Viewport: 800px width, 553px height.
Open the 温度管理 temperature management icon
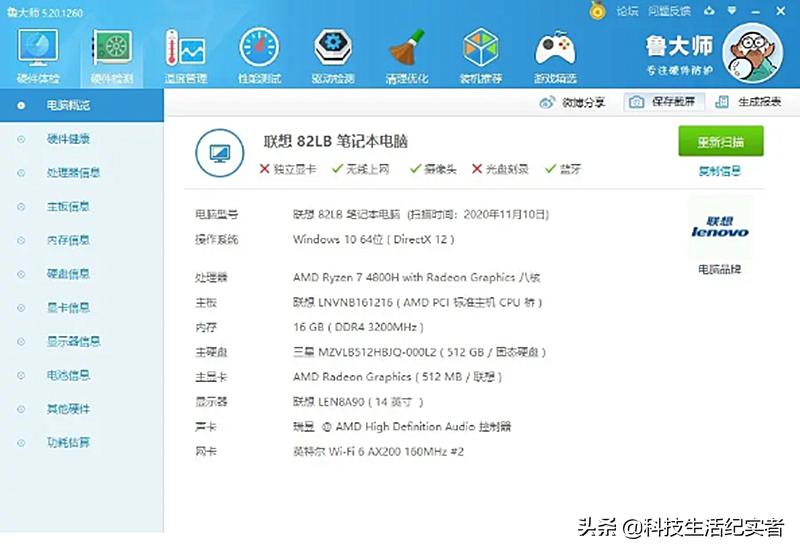pos(185,48)
